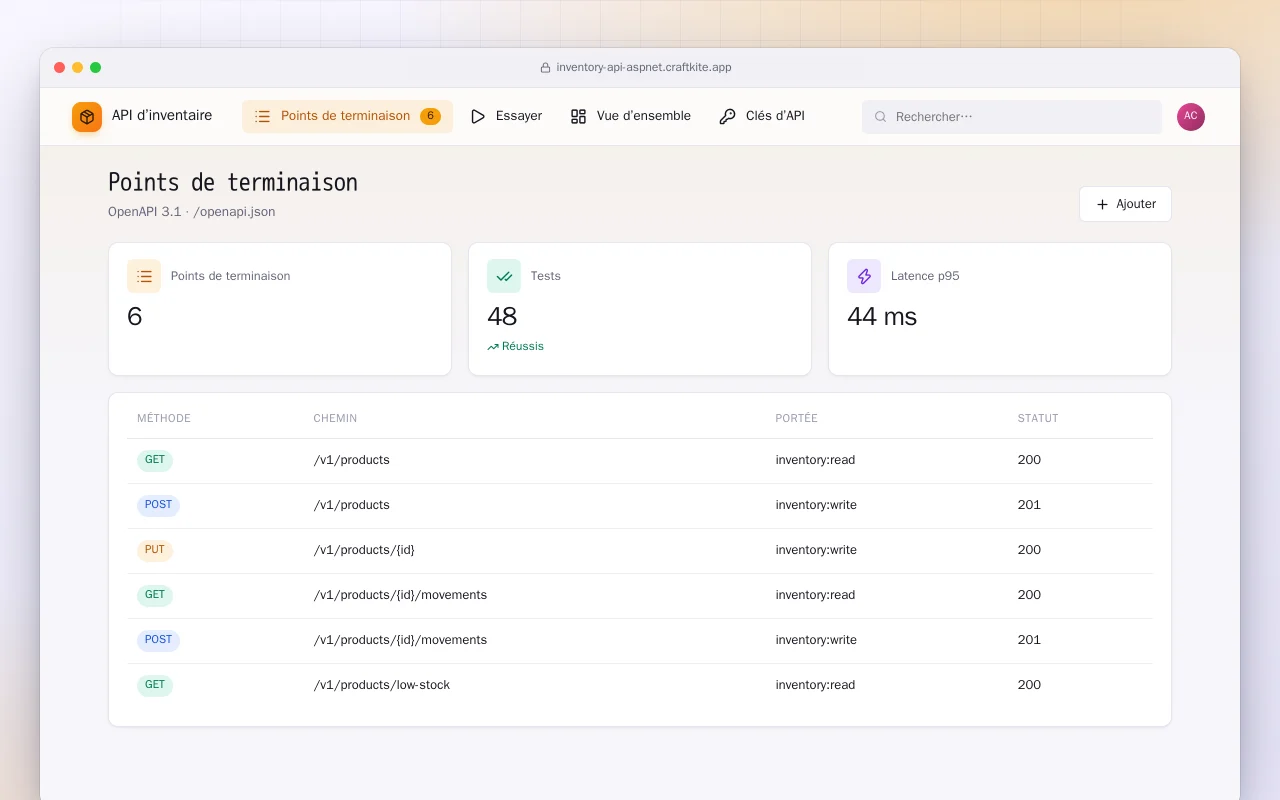Click status 200 in the PUT row

coord(1029,550)
